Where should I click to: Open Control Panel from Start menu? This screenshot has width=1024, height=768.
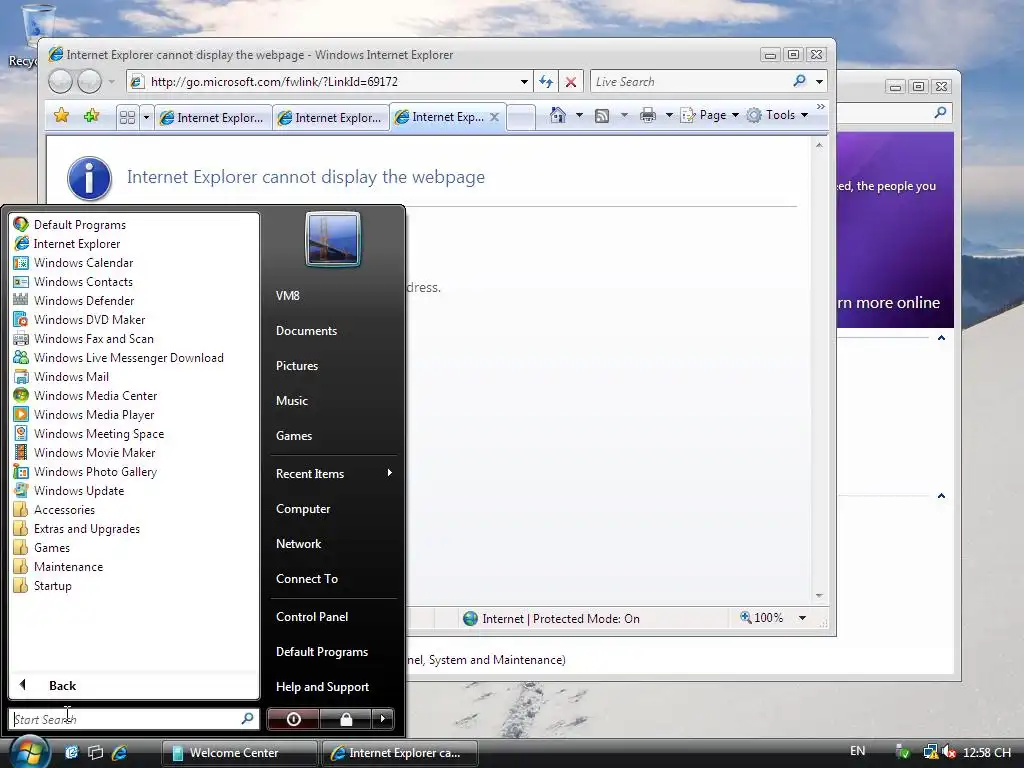[312, 616]
